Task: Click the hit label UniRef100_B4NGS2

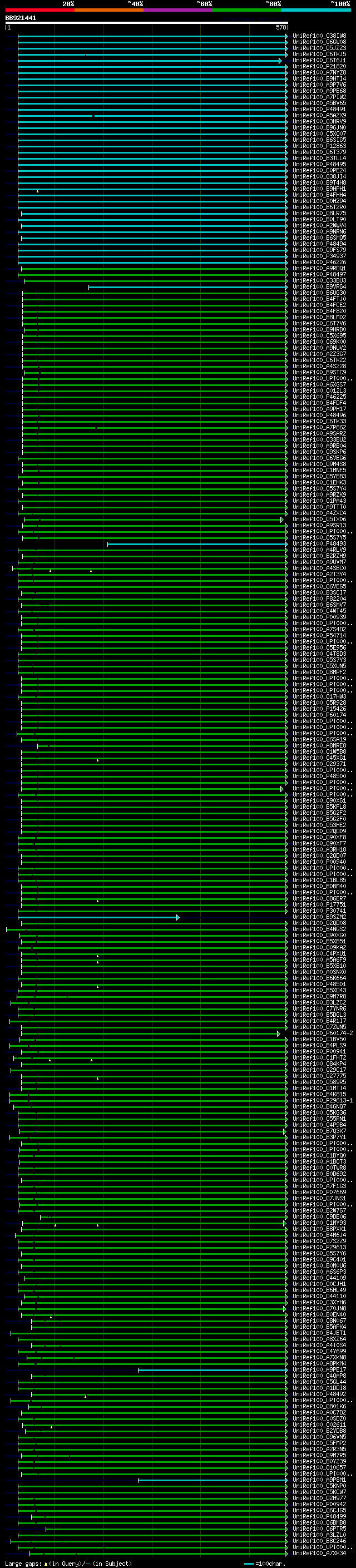Action: tap(319, 929)
